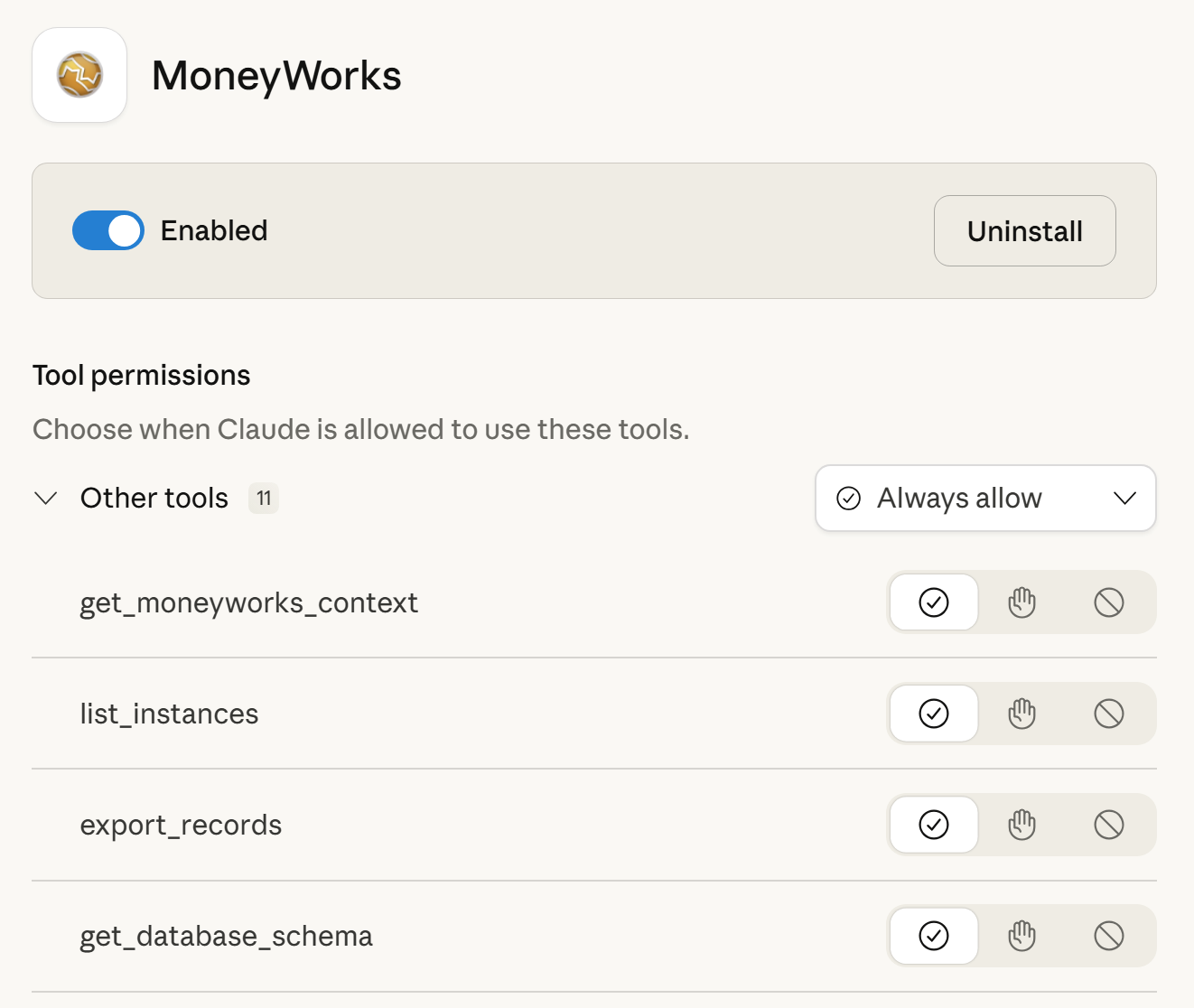Viewport: 1194px width, 1008px height.
Task: Block list_instances with the deny icon
Action: click(x=1108, y=714)
